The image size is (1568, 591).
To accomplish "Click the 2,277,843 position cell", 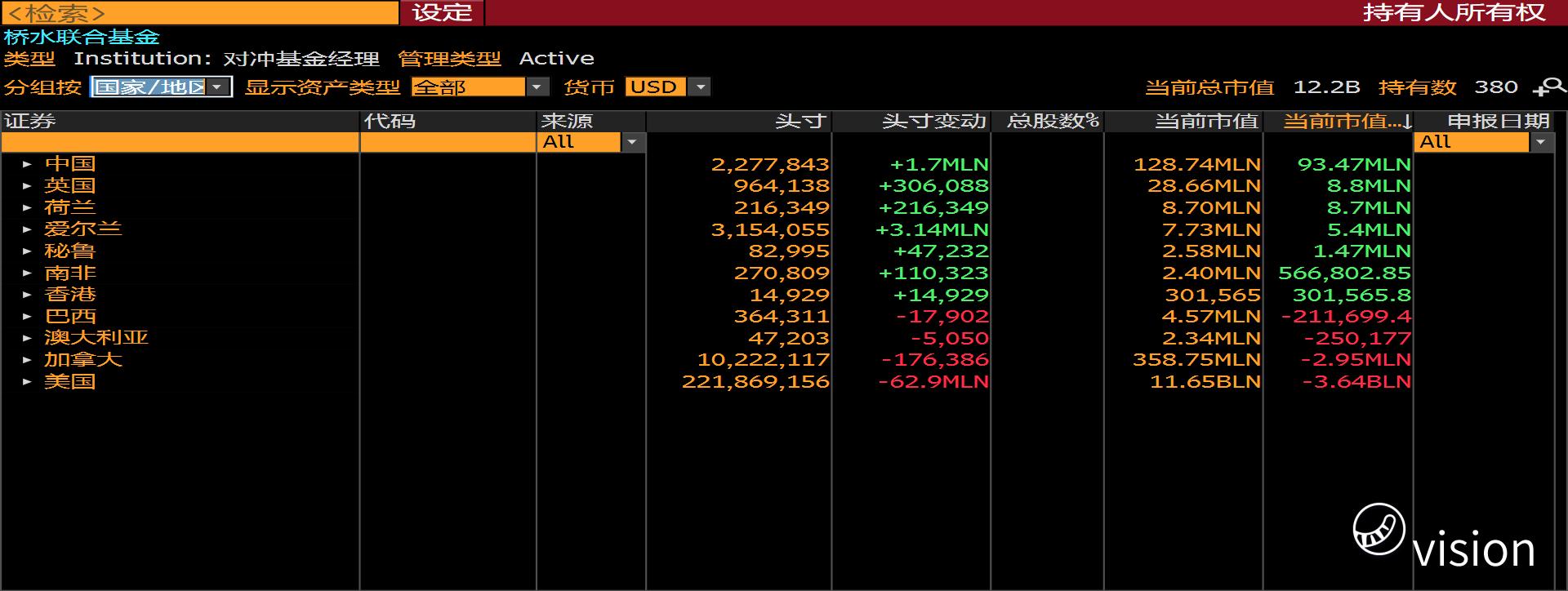I will coord(770,164).
